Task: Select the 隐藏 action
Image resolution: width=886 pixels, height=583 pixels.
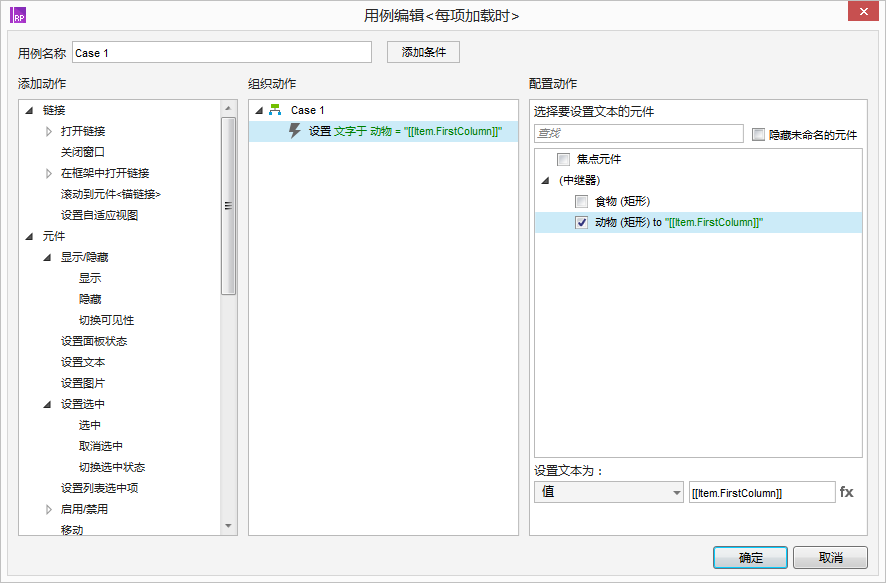Action: click(x=90, y=299)
